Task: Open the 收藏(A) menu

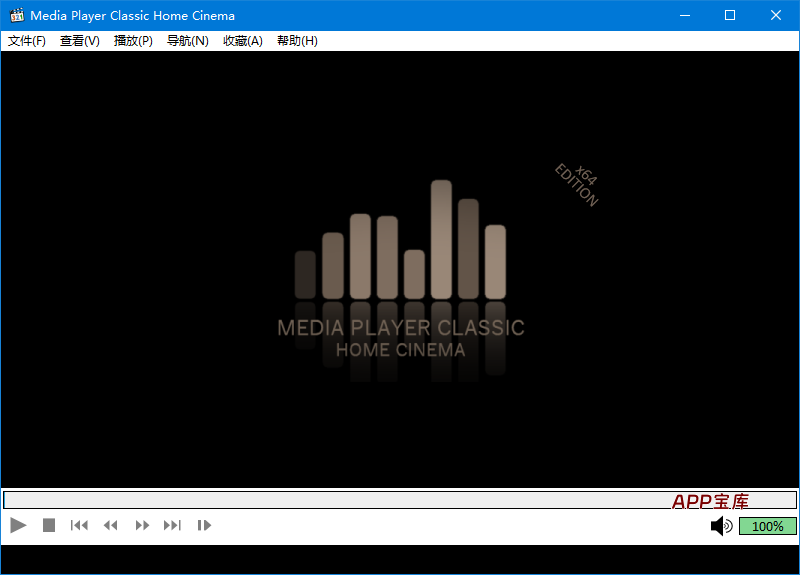Action: pos(243,41)
